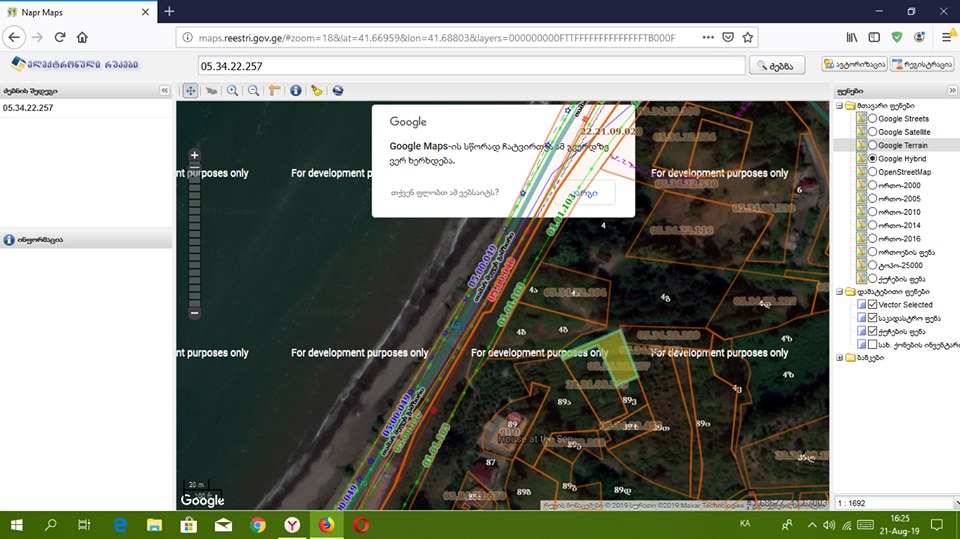Toggle საკადასტრო ფენა layer checkbox
Image resolution: width=960 pixels, height=539 pixels.
click(x=872, y=318)
